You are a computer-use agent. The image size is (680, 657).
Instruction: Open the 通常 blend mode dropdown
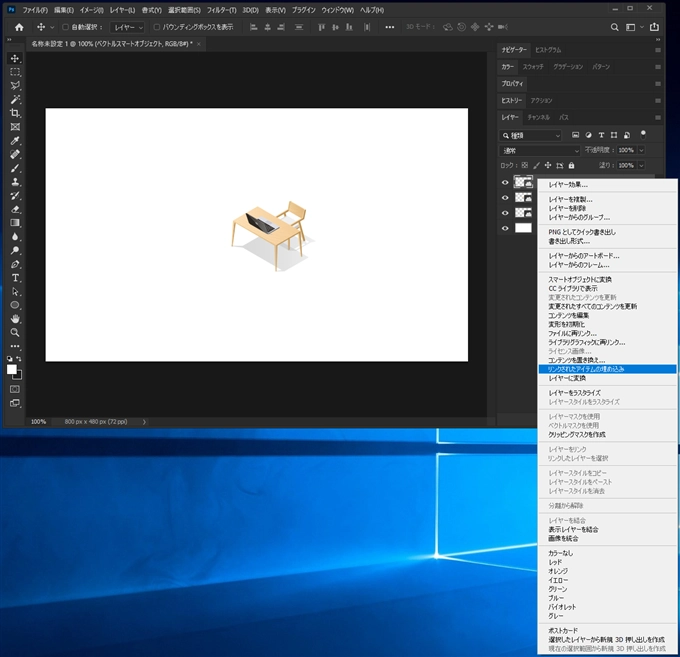coord(540,150)
